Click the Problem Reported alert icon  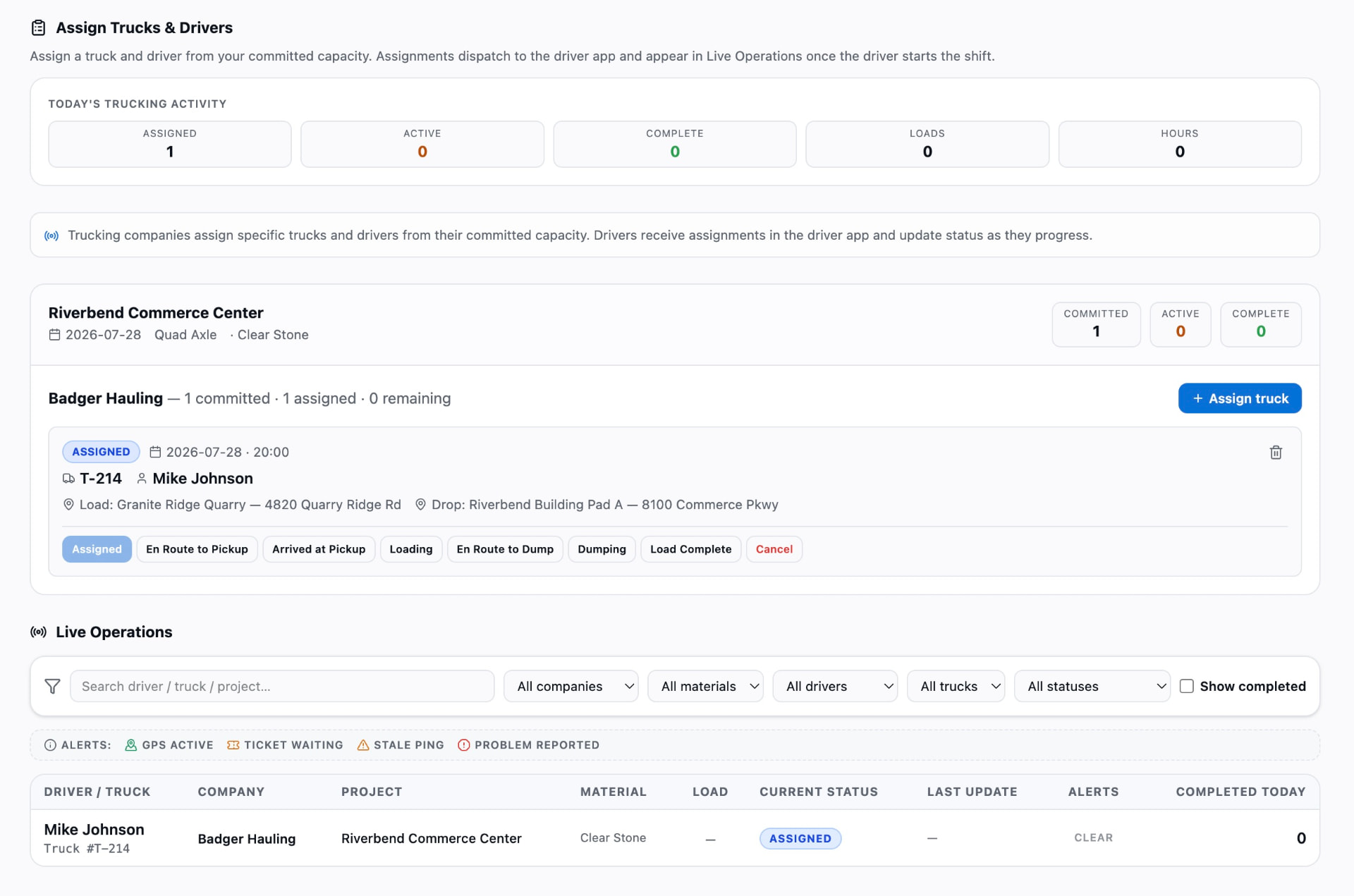click(463, 745)
